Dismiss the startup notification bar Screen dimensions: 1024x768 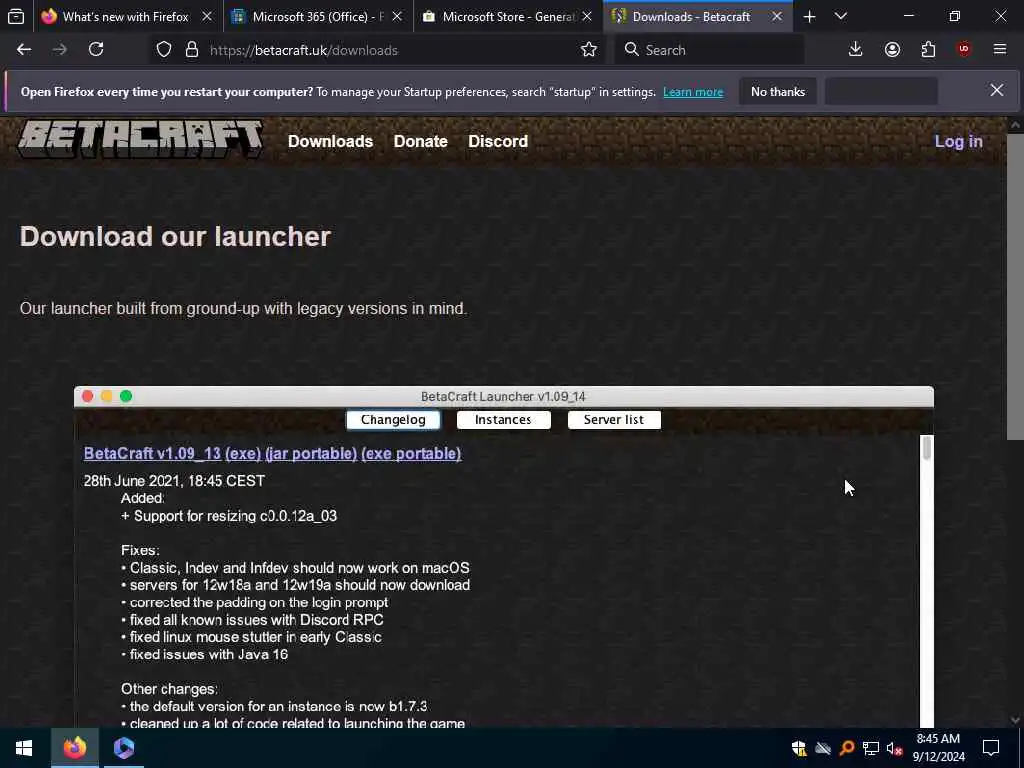pos(997,90)
